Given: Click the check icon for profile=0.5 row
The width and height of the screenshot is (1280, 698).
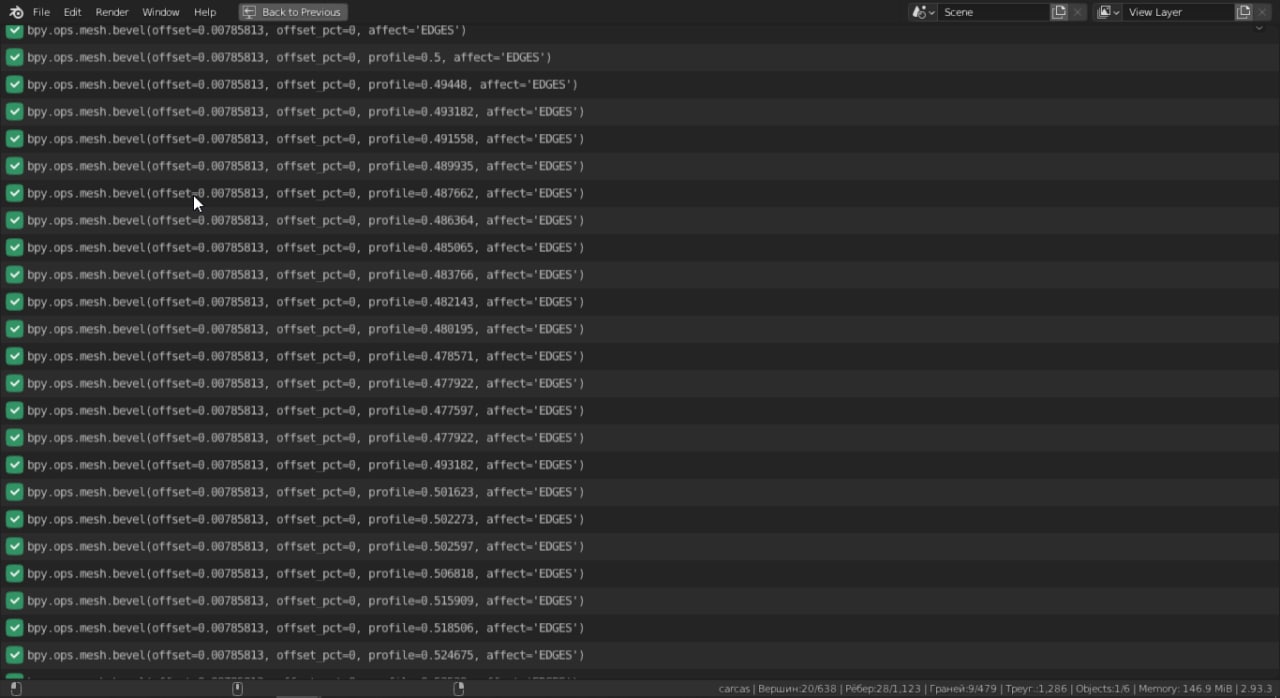Looking at the screenshot, I should point(14,57).
